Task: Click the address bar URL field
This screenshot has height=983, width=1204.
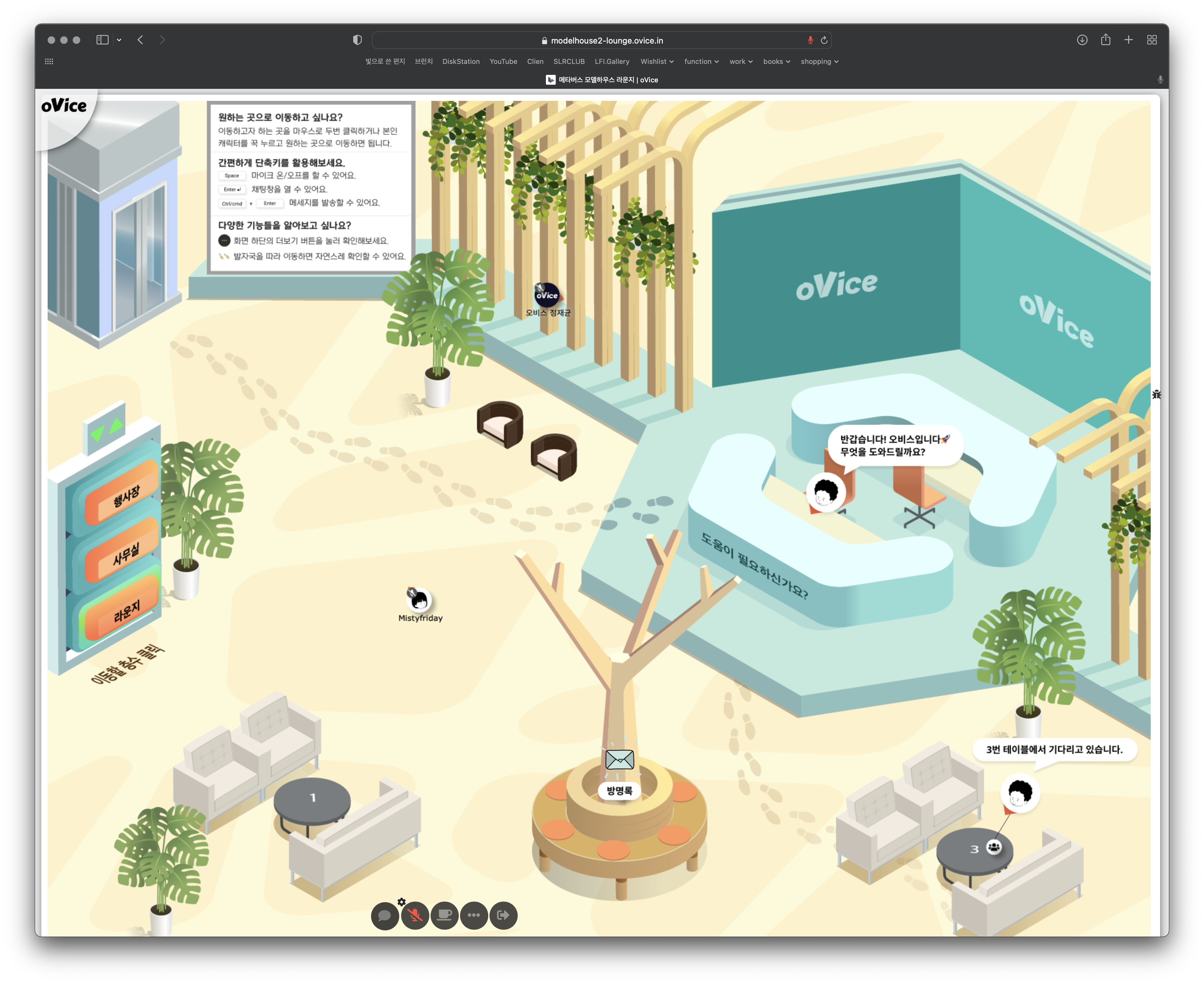Action: click(x=606, y=40)
